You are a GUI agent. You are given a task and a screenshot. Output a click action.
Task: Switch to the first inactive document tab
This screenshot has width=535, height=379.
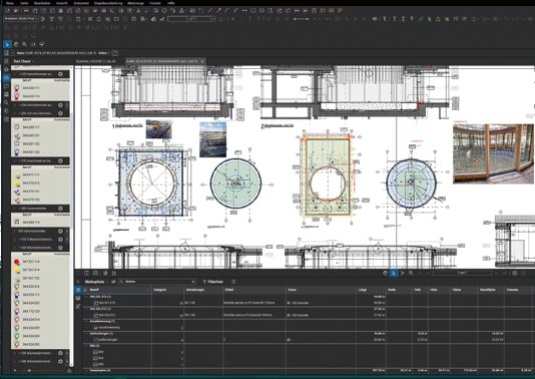coord(96,61)
